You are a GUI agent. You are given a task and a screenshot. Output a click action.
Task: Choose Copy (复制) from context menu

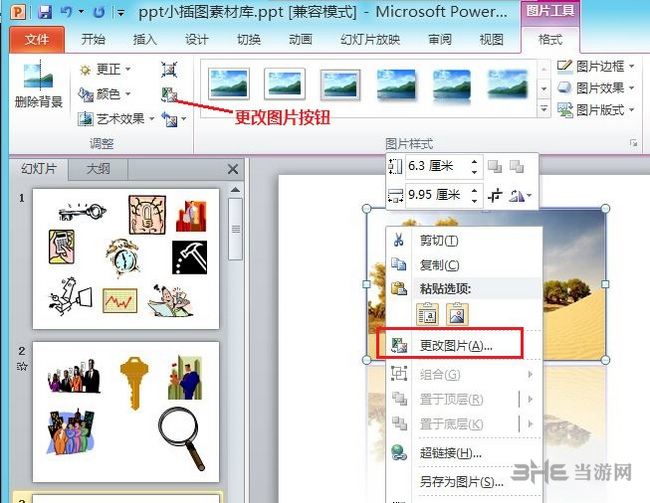465,265
